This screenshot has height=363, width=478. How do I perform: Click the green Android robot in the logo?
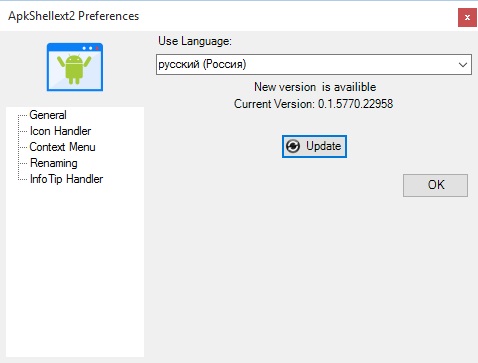tap(74, 69)
